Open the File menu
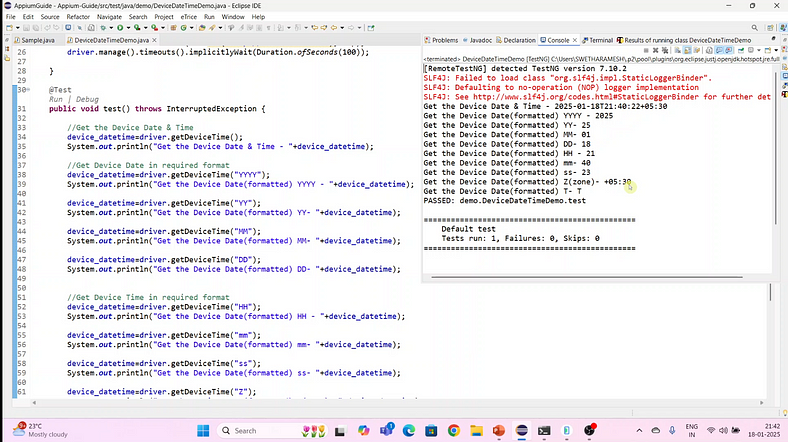Viewport: 788px width, 442px height. coord(11,17)
